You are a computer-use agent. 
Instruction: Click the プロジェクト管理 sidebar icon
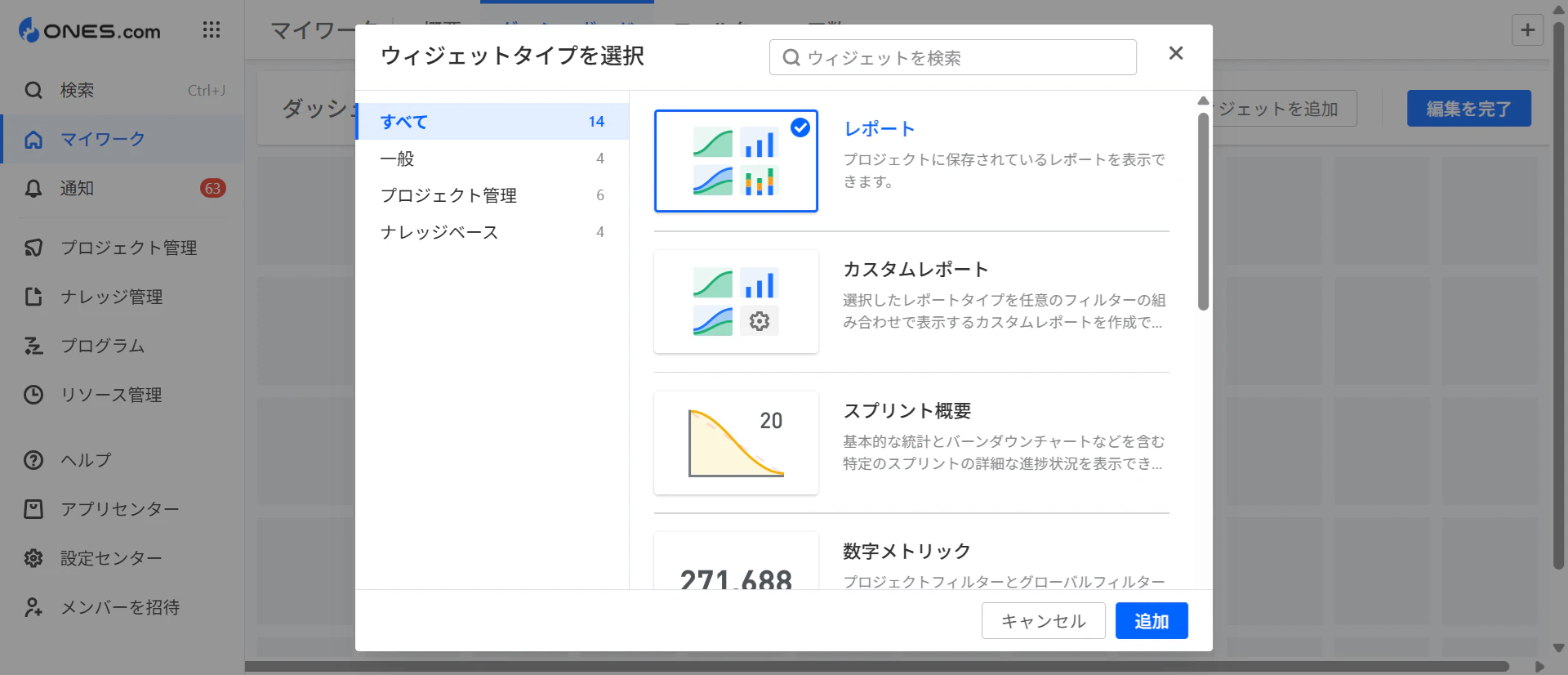33,248
